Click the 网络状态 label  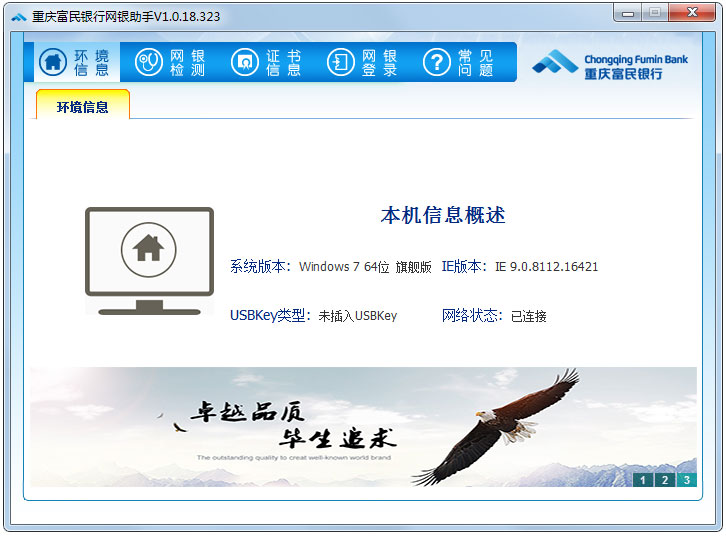(472, 316)
